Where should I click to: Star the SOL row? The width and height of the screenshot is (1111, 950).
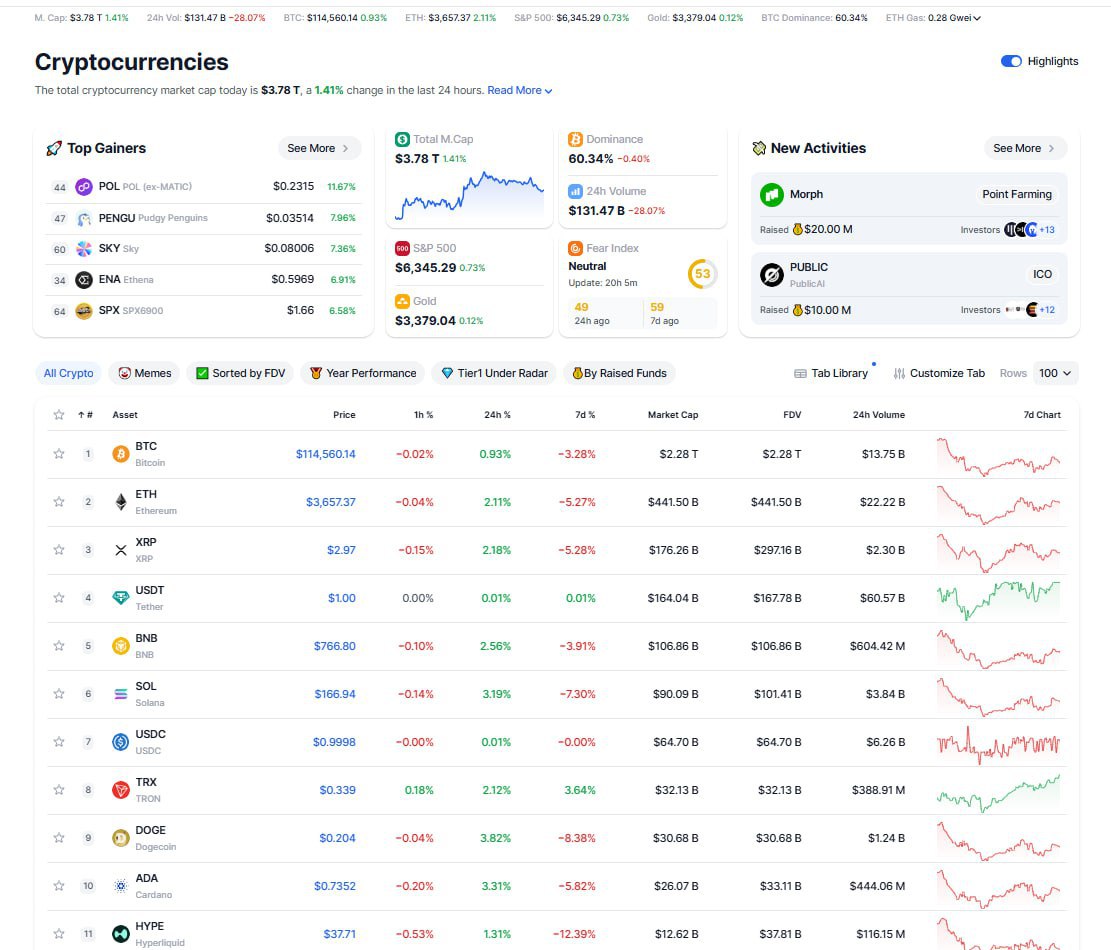pos(59,694)
